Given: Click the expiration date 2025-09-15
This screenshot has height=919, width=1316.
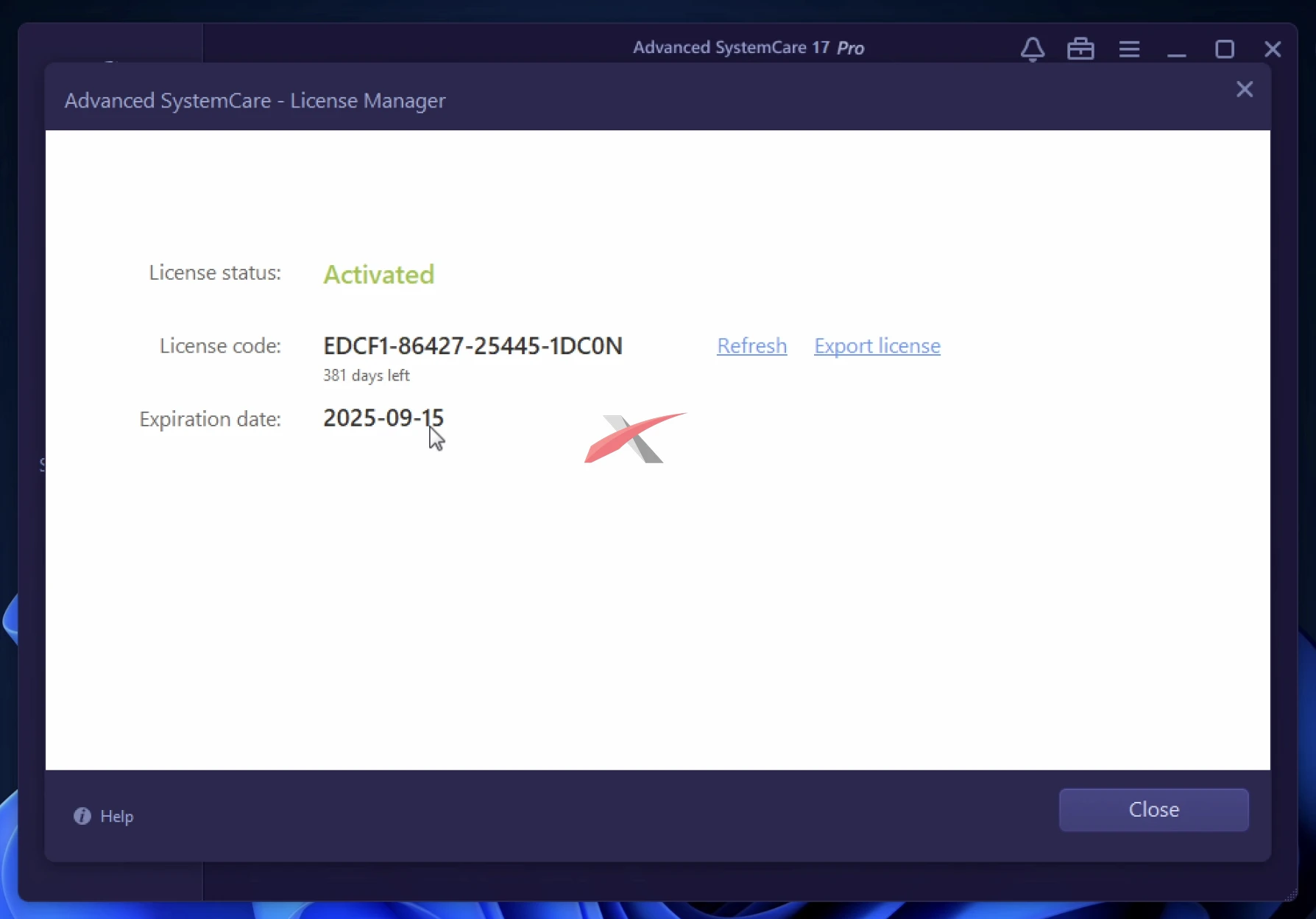Looking at the screenshot, I should click(x=383, y=418).
